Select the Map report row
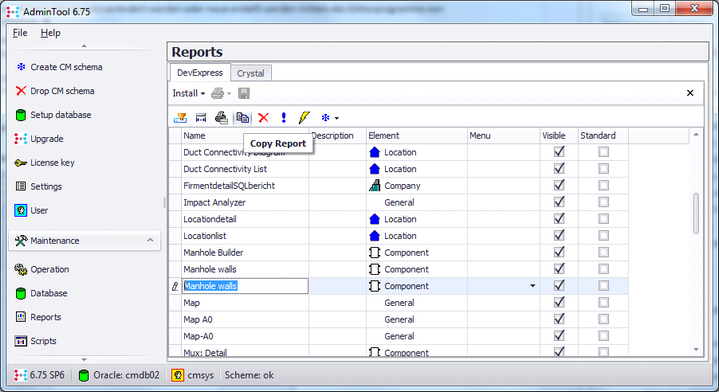 [398, 303]
